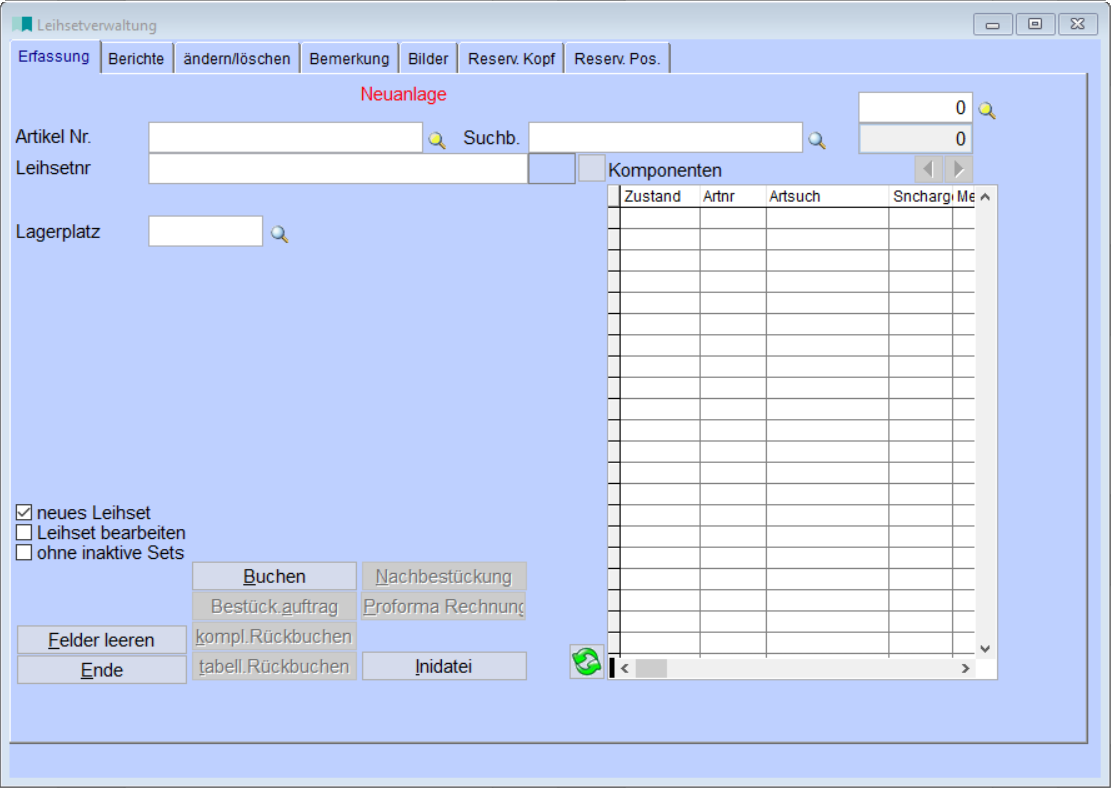Click the green refresh icon
The image size is (1111, 788).
point(586,662)
